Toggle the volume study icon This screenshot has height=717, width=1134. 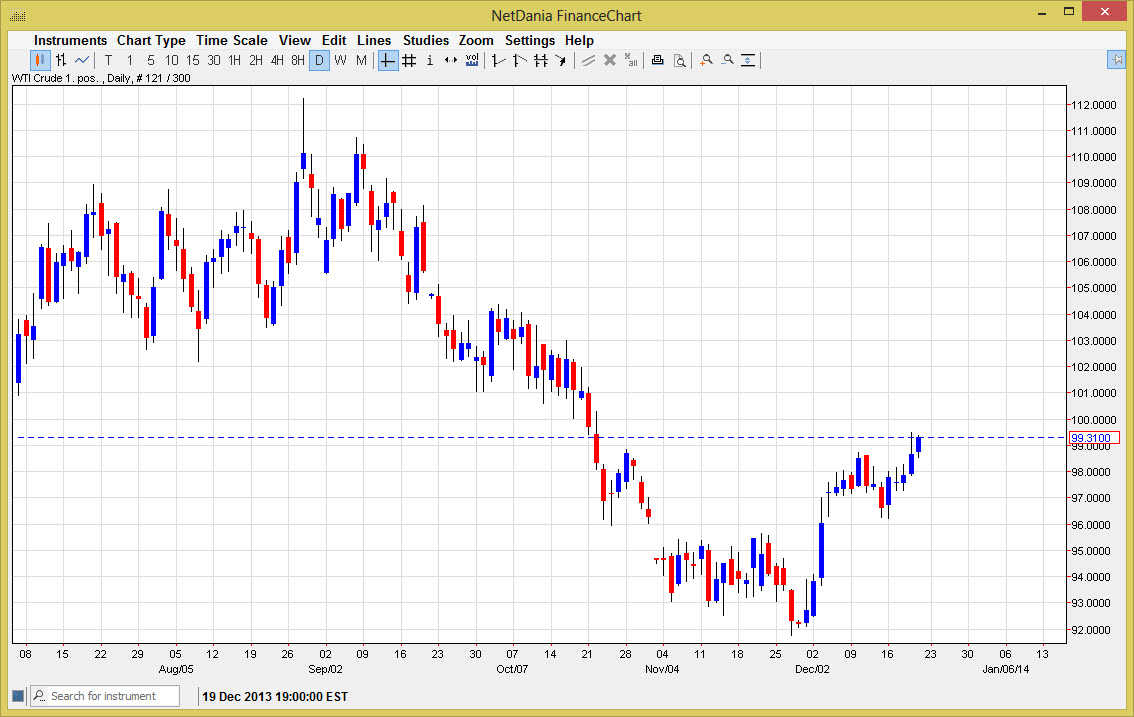pos(471,60)
